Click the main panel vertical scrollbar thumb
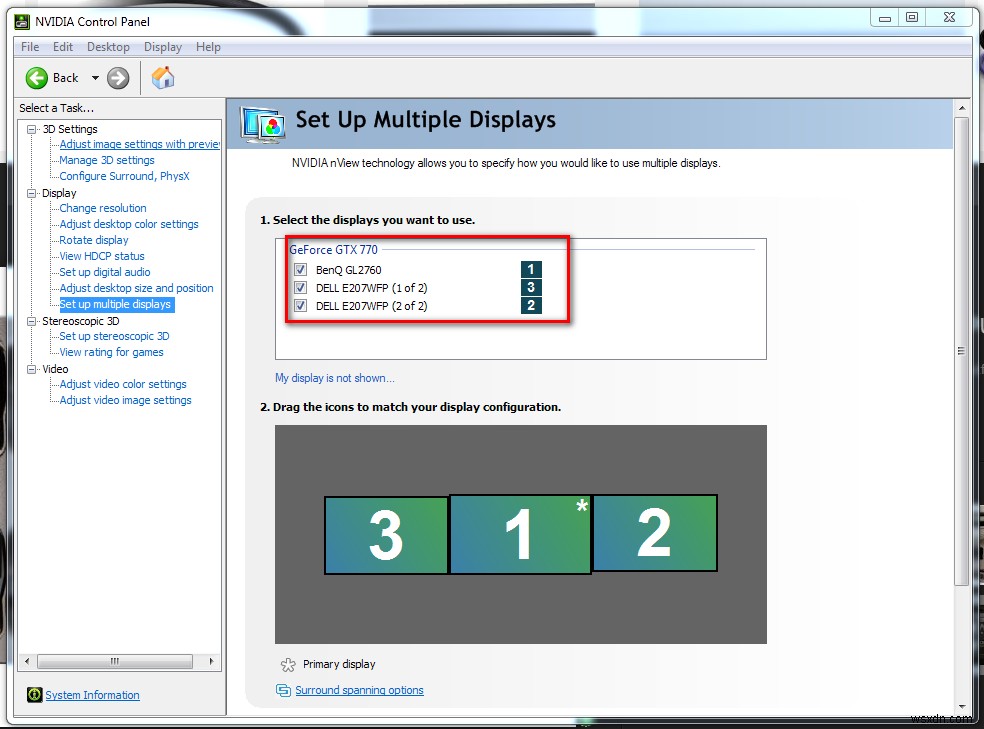The image size is (984, 729). click(x=961, y=351)
